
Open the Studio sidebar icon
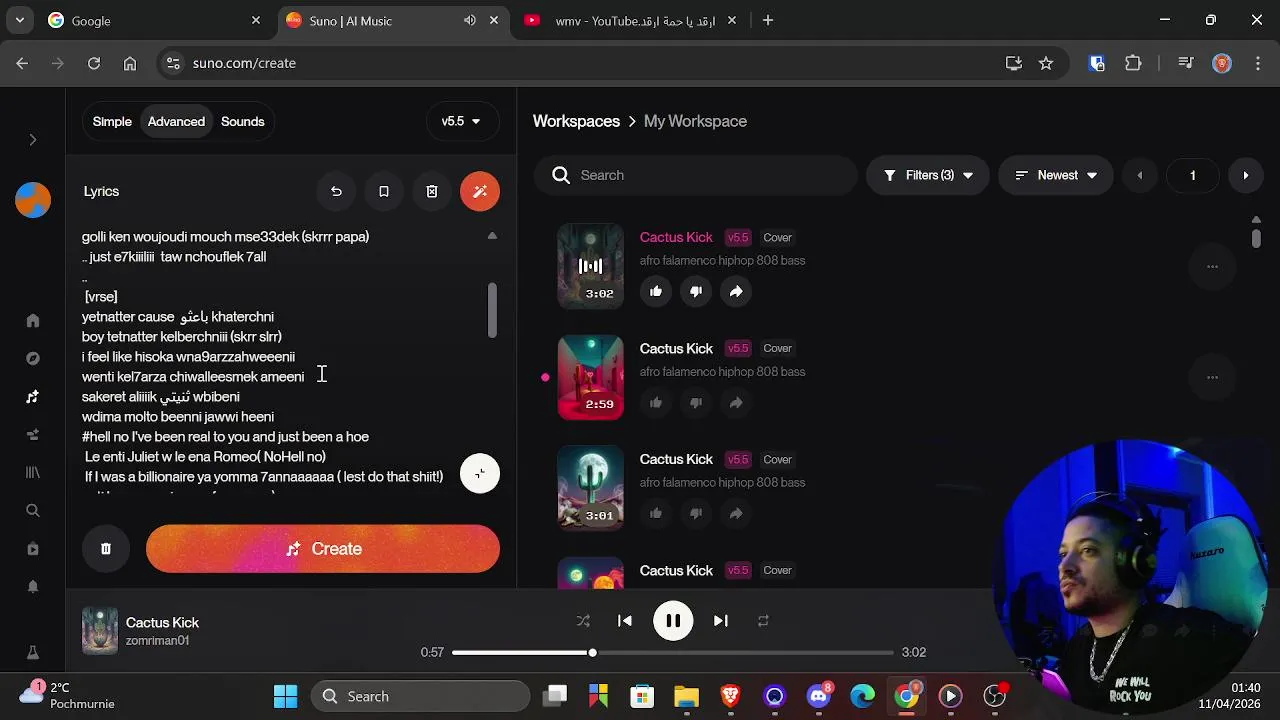[33, 435]
